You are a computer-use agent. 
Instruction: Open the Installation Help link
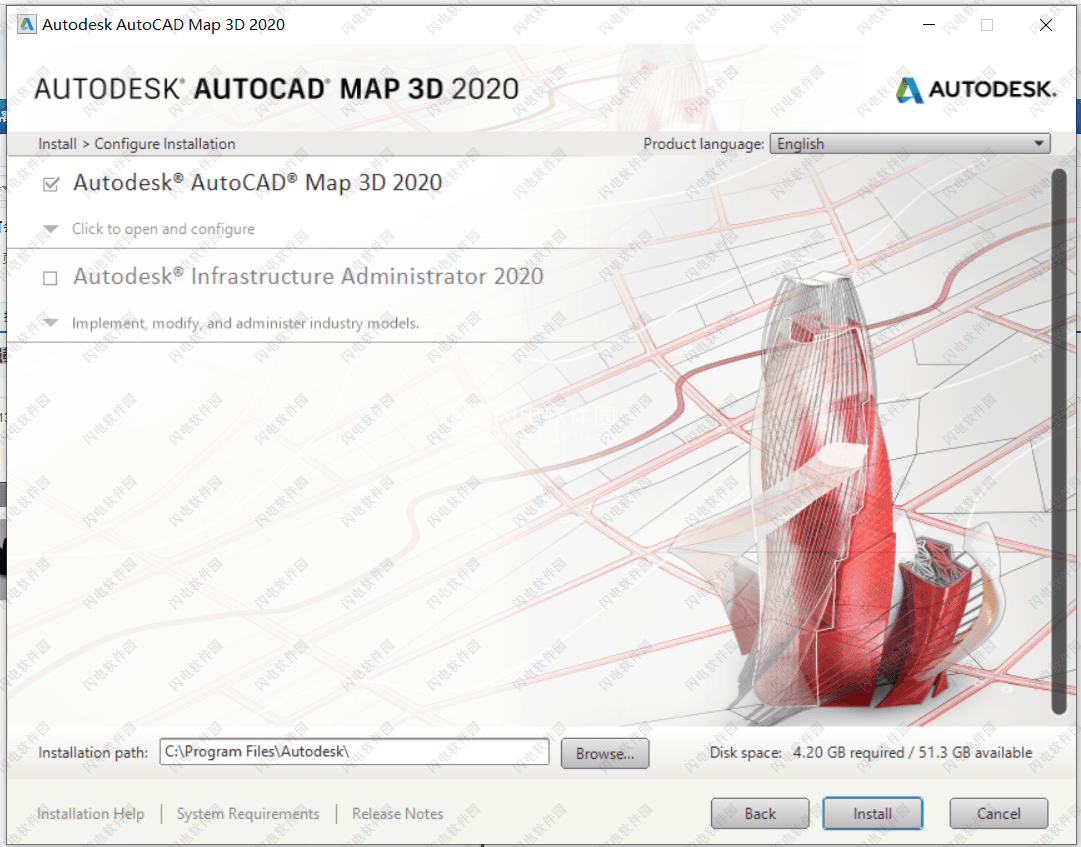[x=90, y=814]
